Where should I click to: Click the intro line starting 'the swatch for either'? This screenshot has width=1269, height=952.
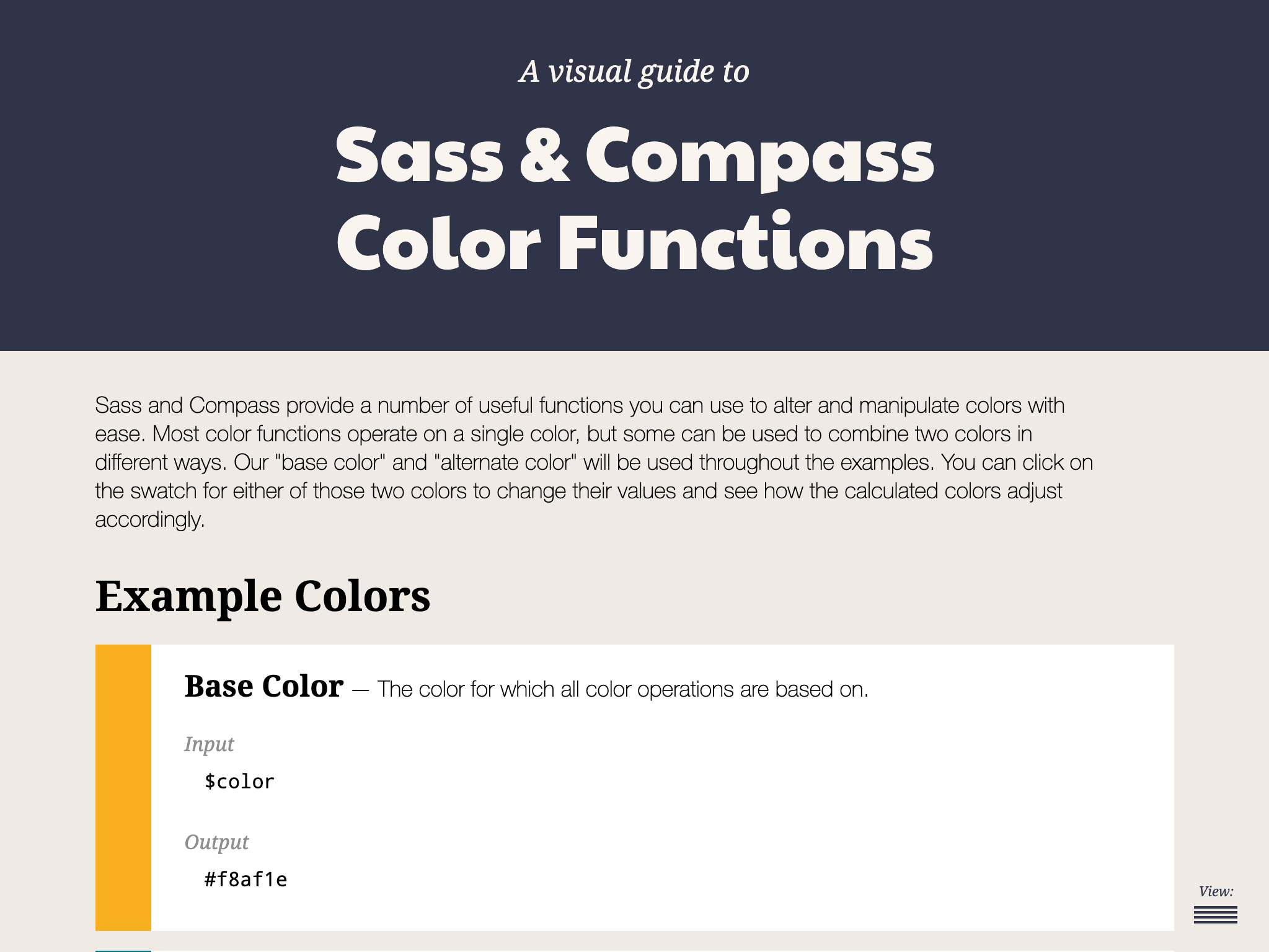point(578,491)
